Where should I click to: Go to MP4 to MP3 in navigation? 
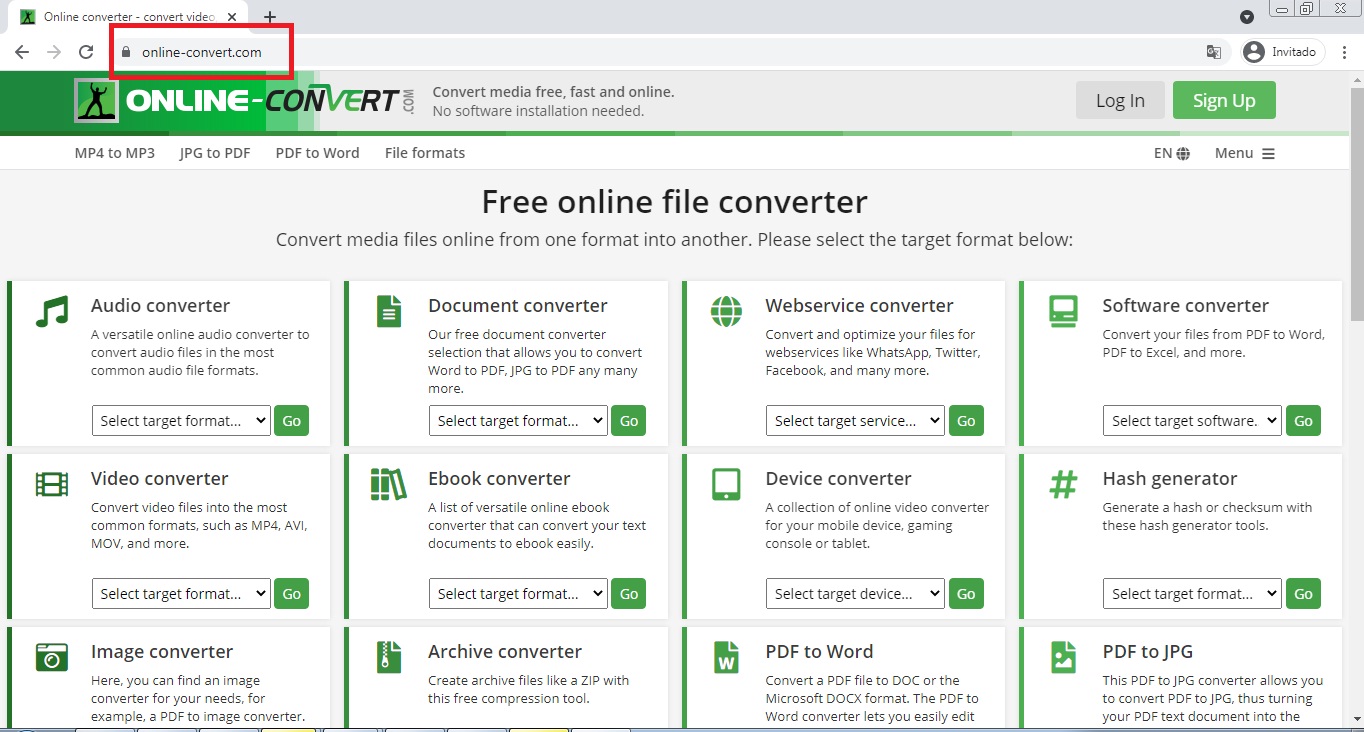pyautogui.click(x=115, y=153)
